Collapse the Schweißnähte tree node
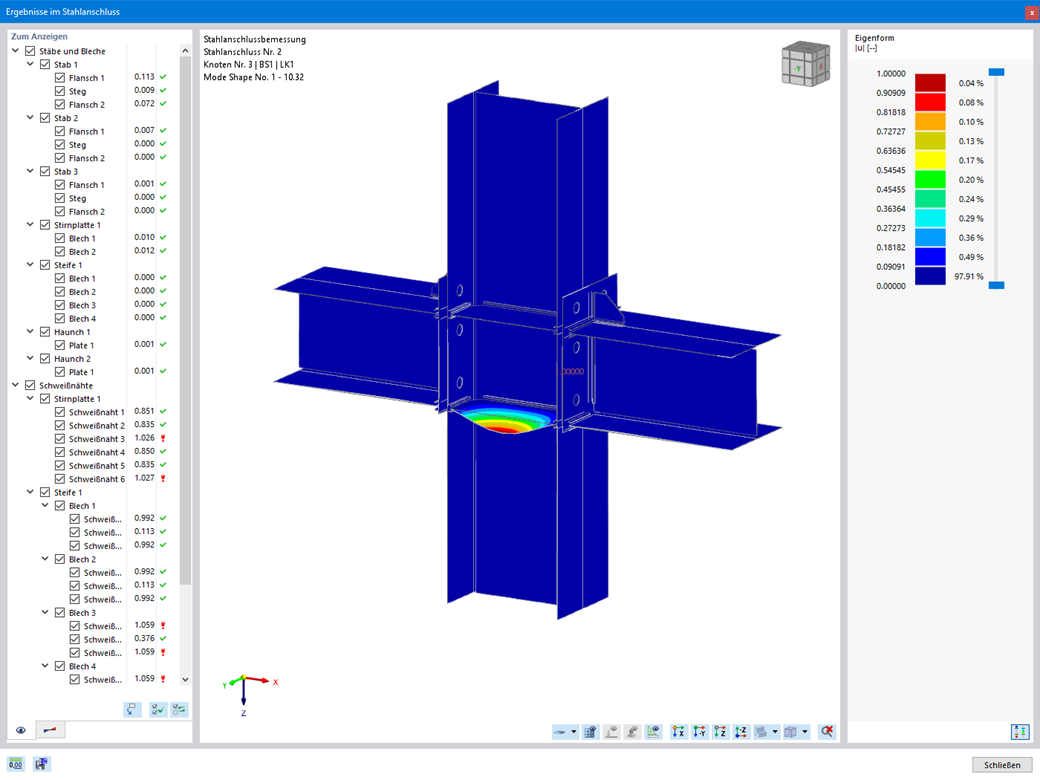The height and width of the screenshot is (780, 1040). click(x=16, y=384)
